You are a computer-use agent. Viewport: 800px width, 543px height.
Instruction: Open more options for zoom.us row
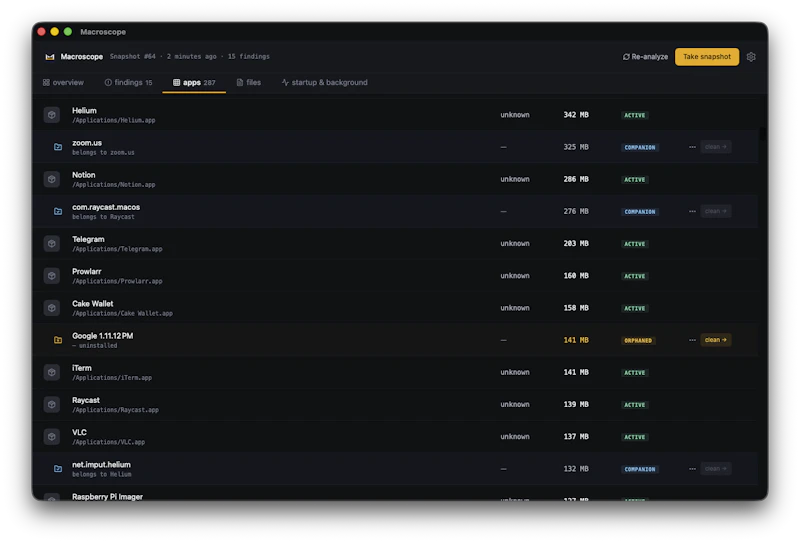pyautogui.click(x=692, y=147)
